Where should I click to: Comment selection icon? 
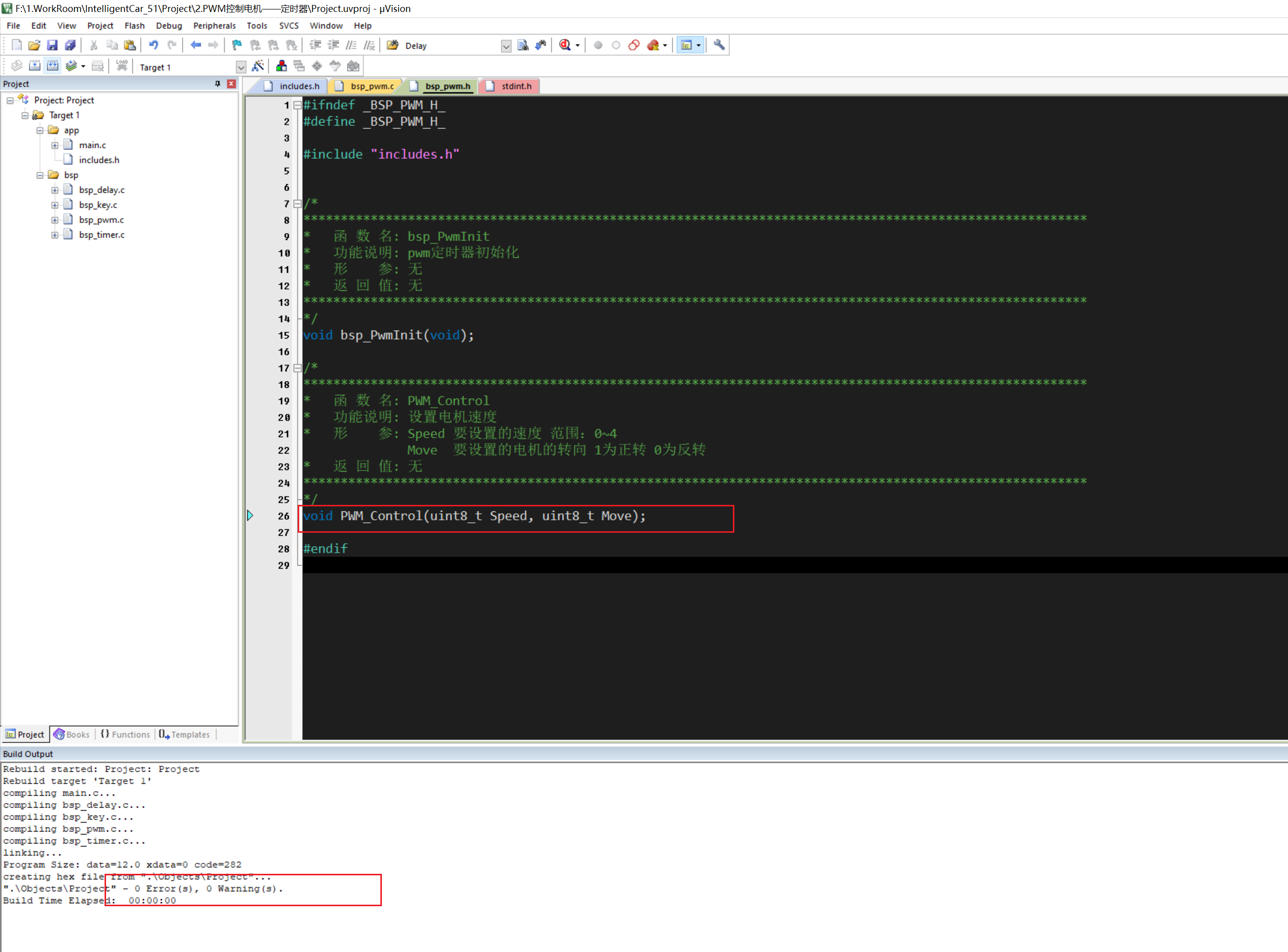tap(351, 45)
